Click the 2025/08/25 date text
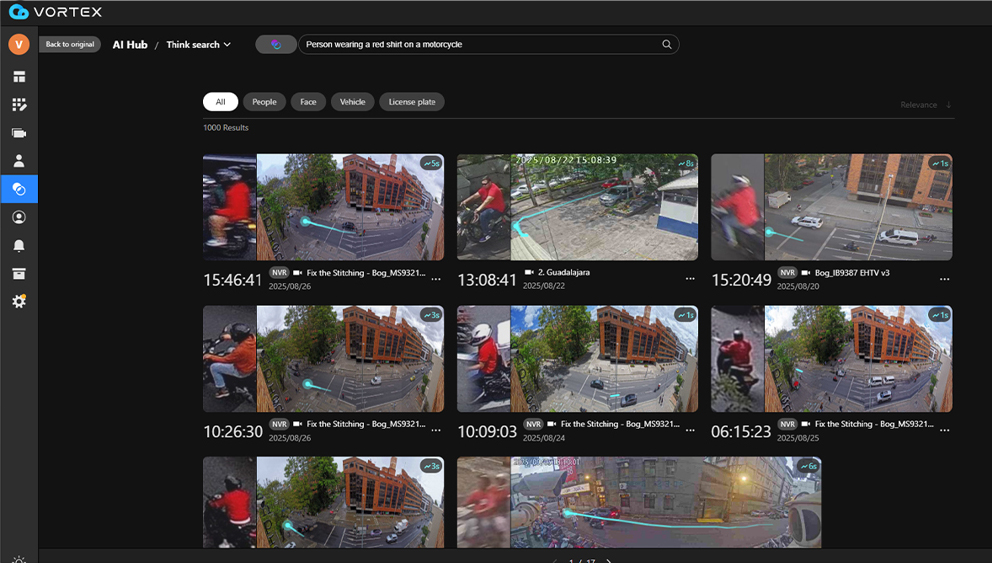 tap(798, 438)
